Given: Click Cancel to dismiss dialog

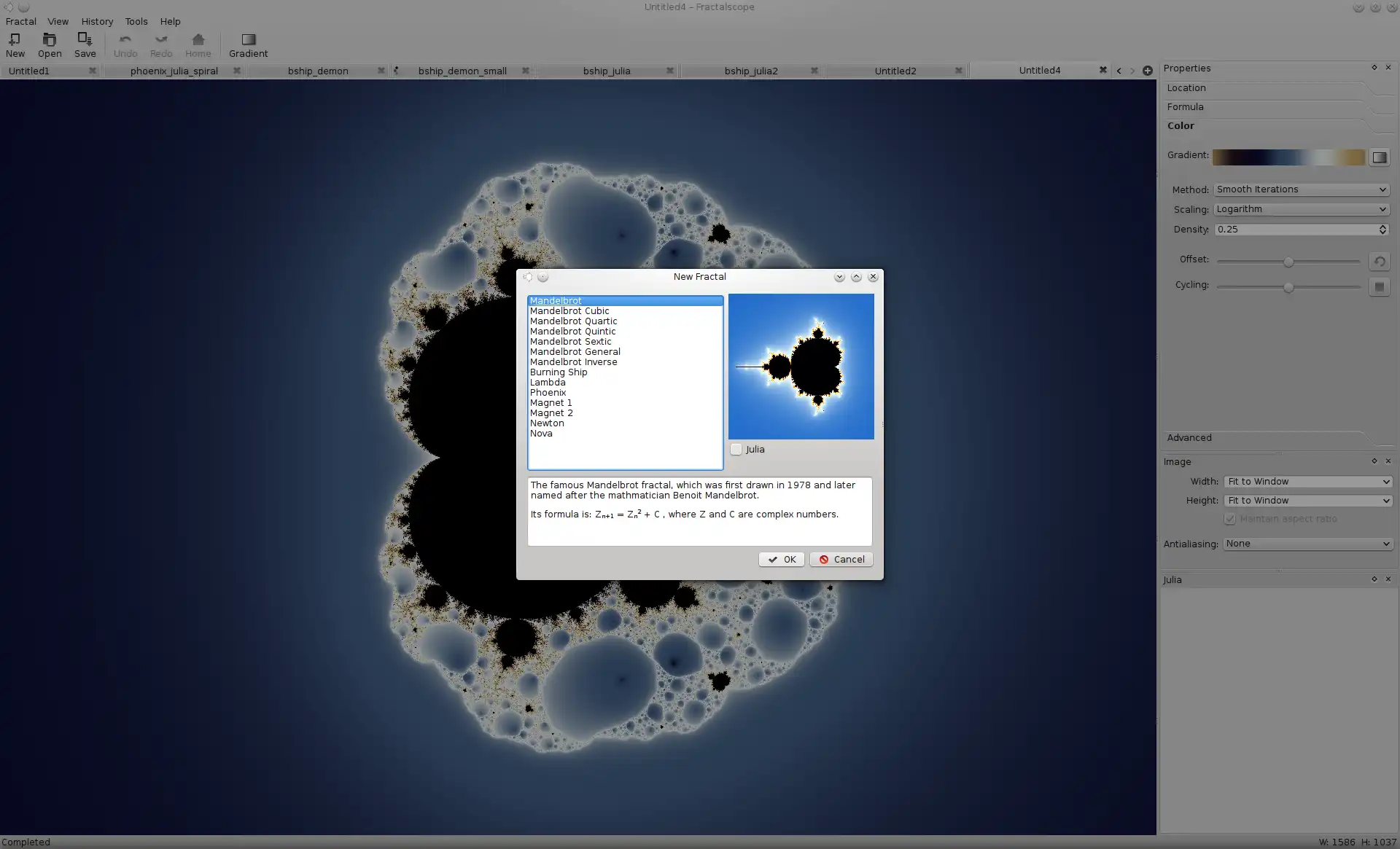Looking at the screenshot, I should (841, 559).
